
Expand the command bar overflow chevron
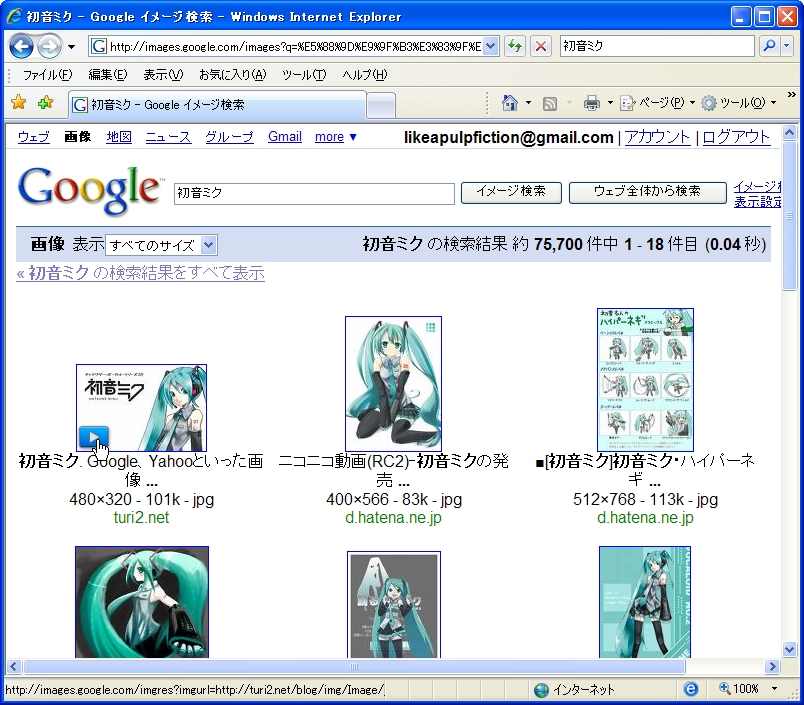point(791,95)
